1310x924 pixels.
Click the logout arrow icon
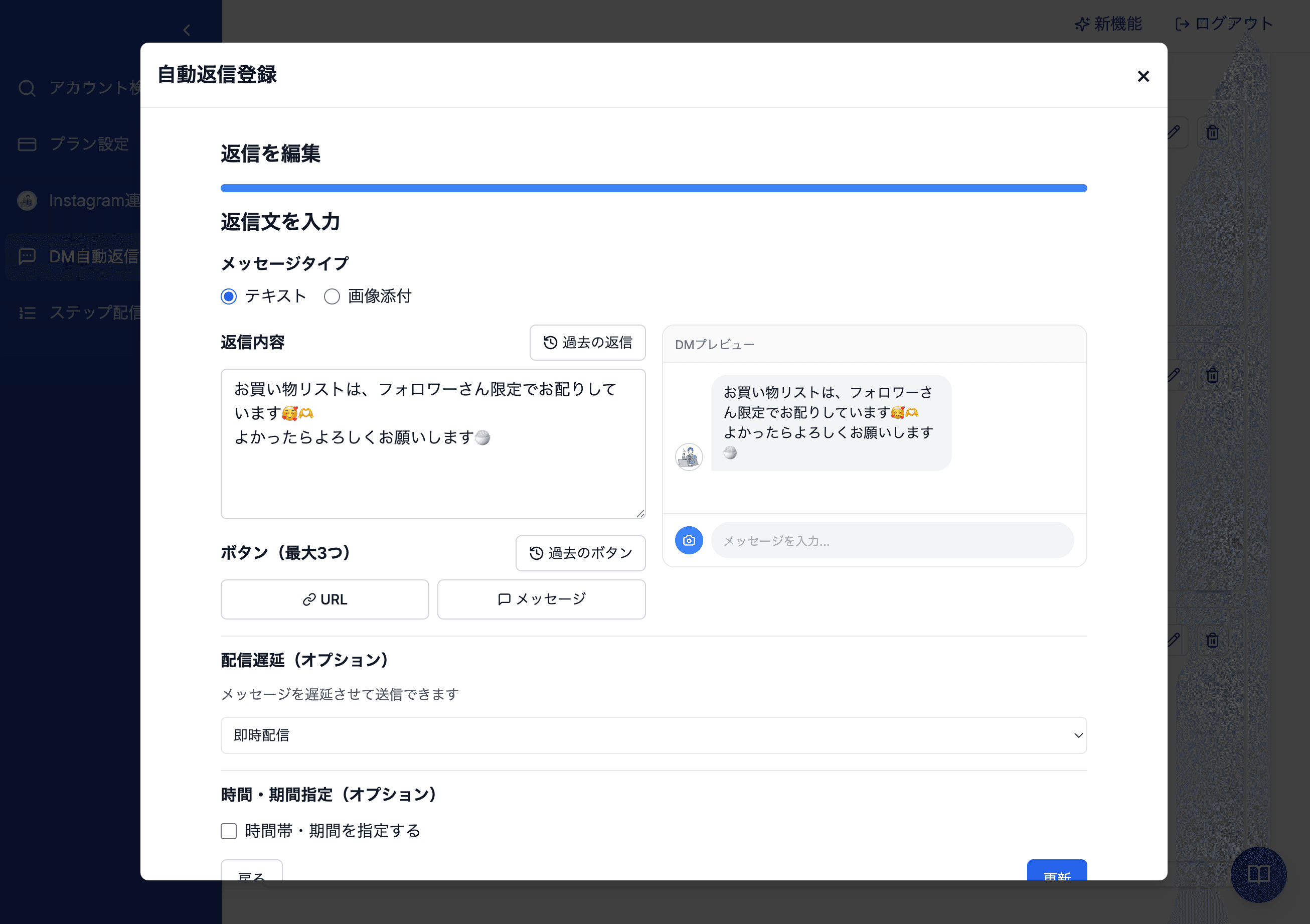[x=1182, y=24]
